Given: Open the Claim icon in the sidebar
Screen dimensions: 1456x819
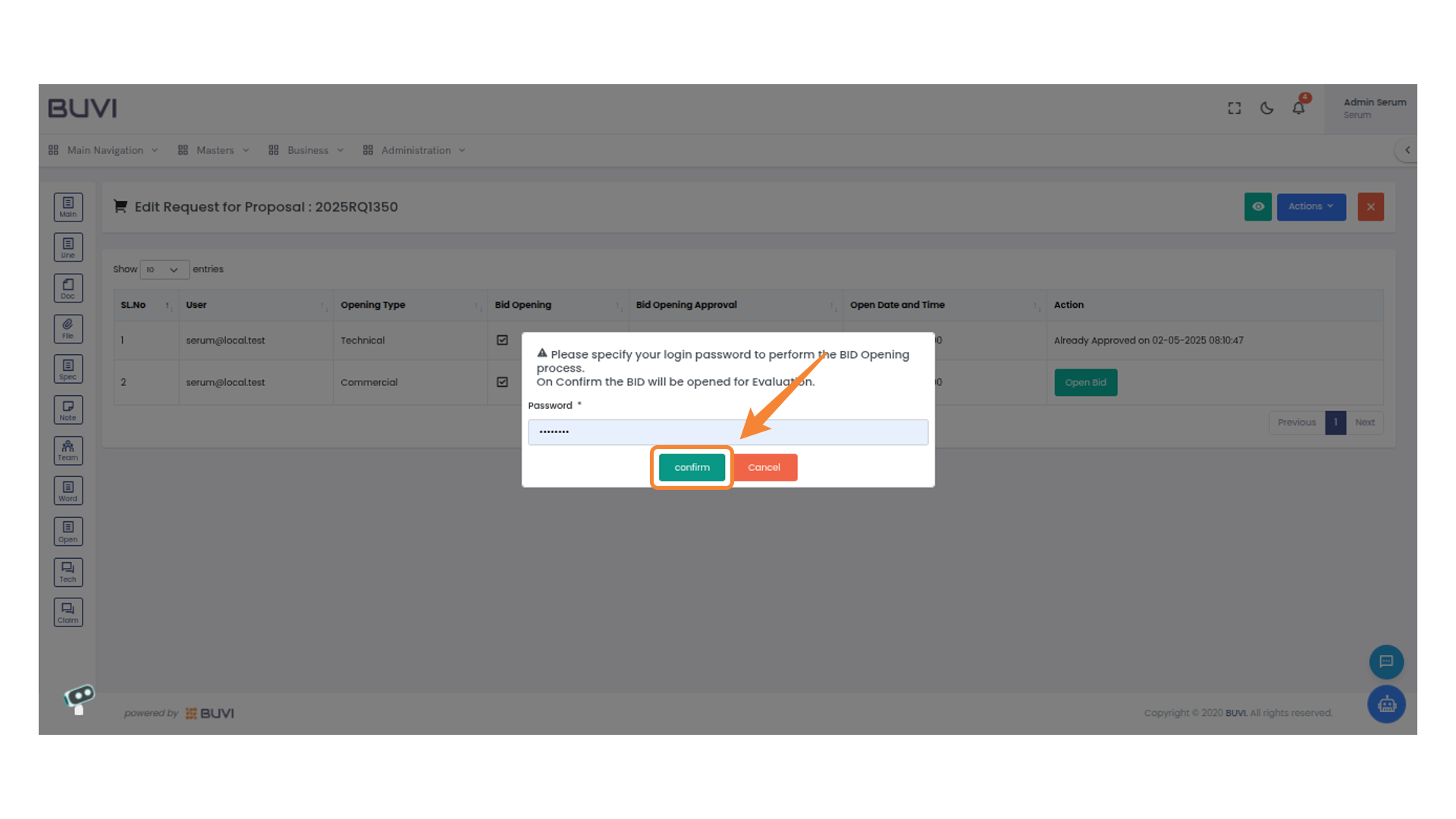Looking at the screenshot, I should (68, 612).
